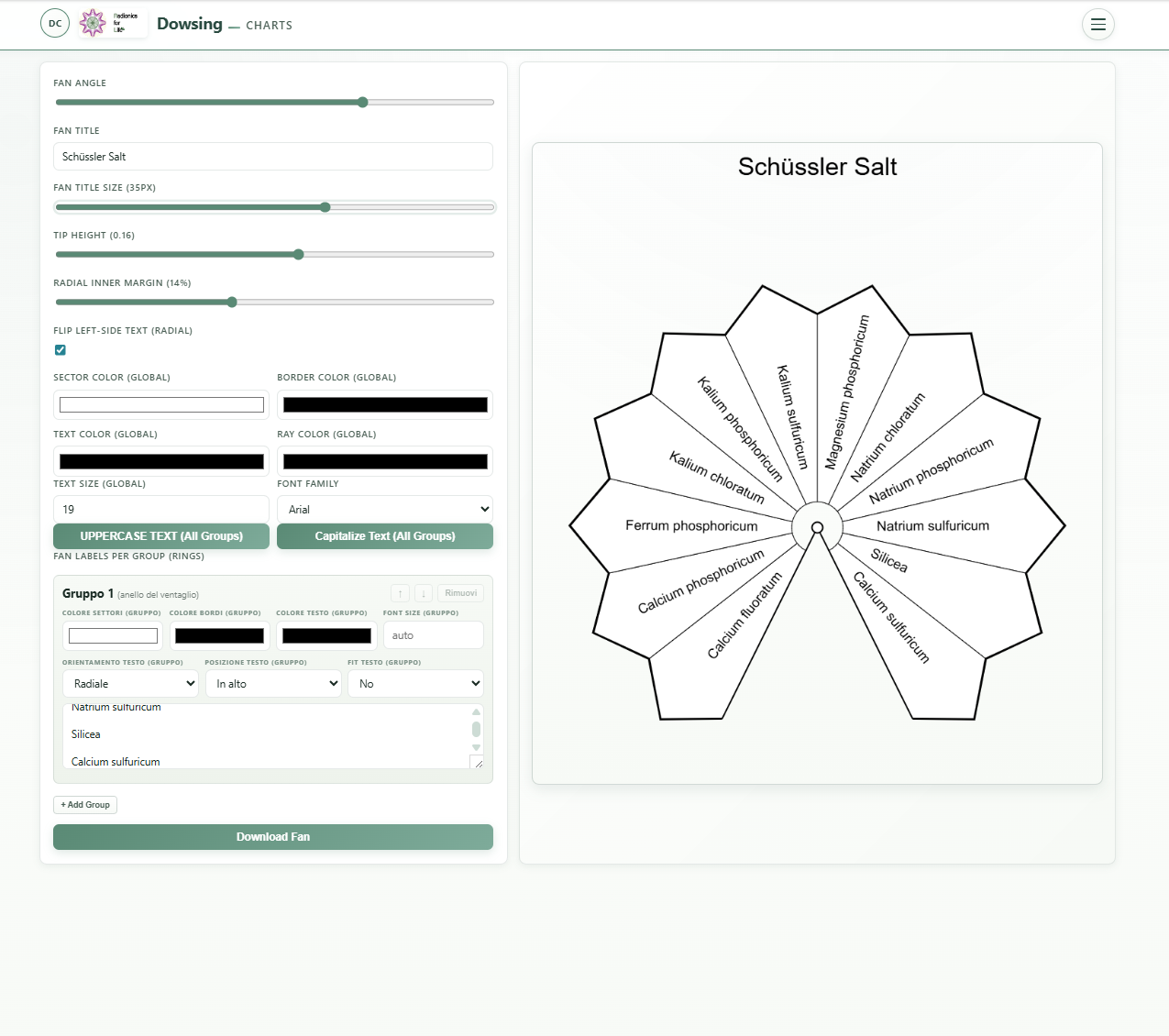1169x1036 pixels.
Task: Click the Download Fan button
Action: tap(273, 837)
